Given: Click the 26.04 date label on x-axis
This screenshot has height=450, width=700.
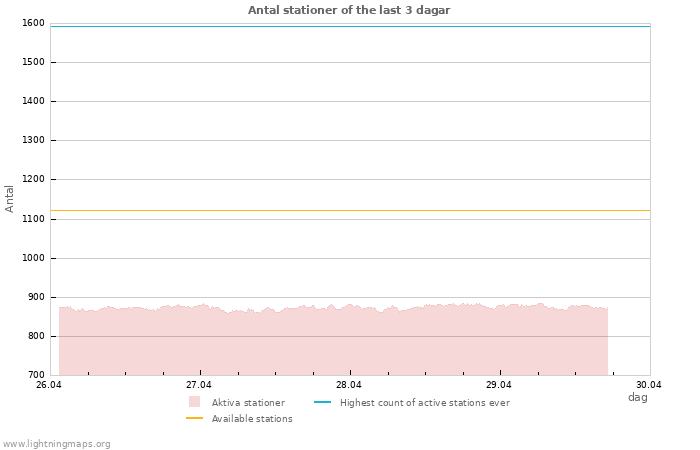Looking at the screenshot, I should pyautogui.click(x=49, y=385).
